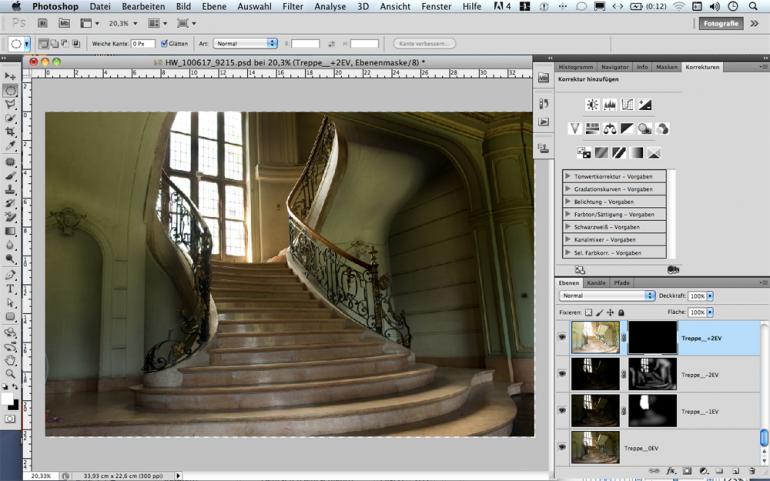Add an Exposure adjustment from Korrekturen
The width and height of the screenshot is (770, 481).
click(x=645, y=105)
